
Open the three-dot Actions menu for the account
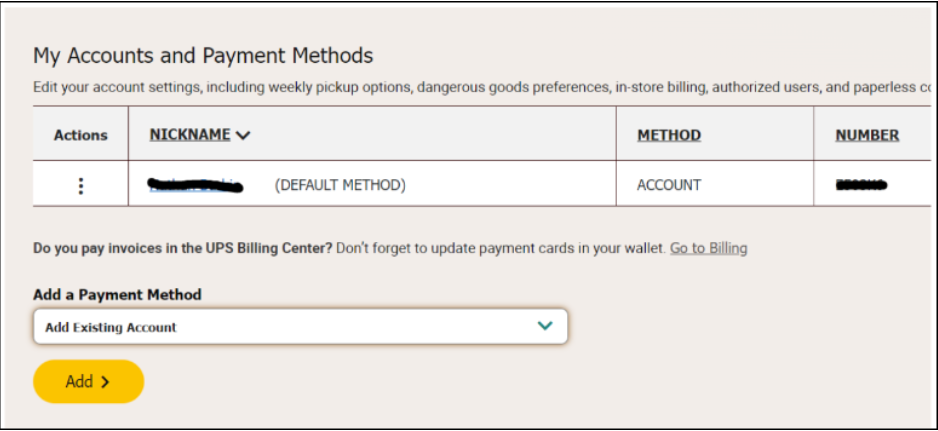click(81, 185)
